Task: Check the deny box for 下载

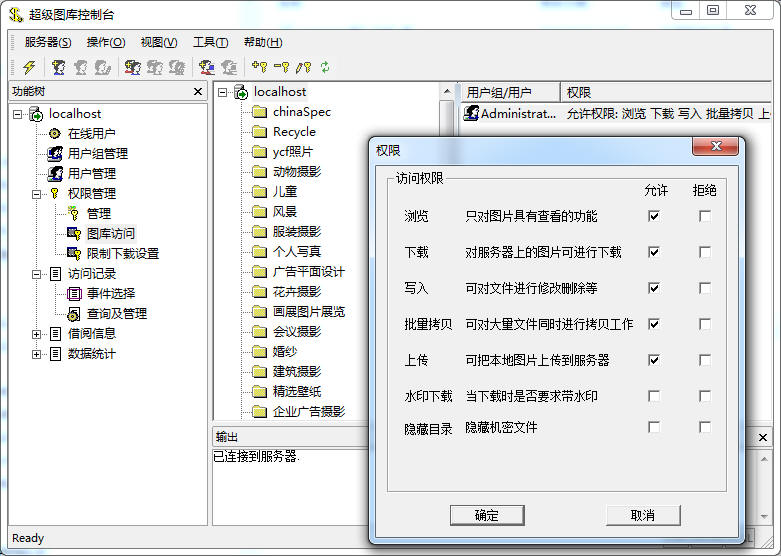Action: (705, 252)
